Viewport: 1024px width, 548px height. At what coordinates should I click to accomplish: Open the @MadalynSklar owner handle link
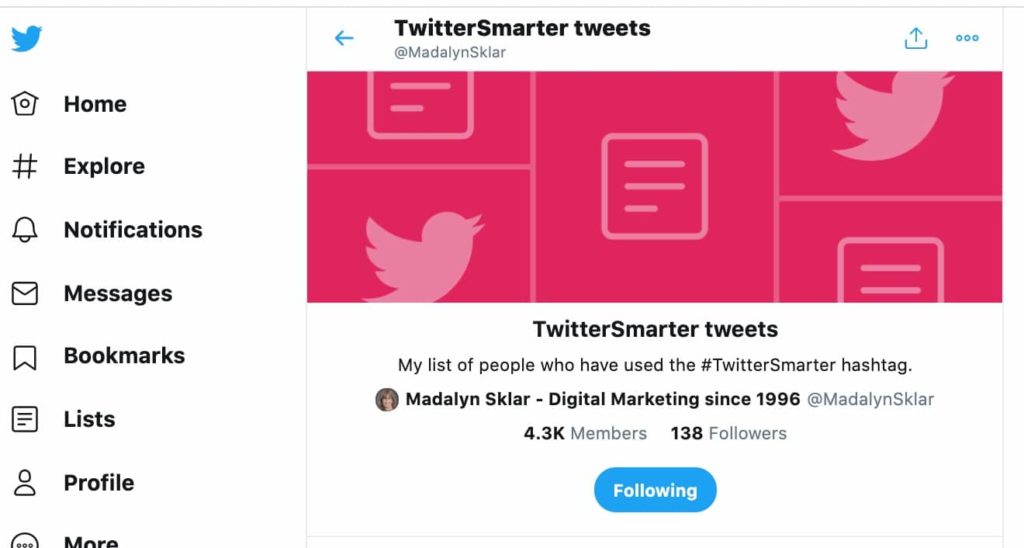(870, 399)
